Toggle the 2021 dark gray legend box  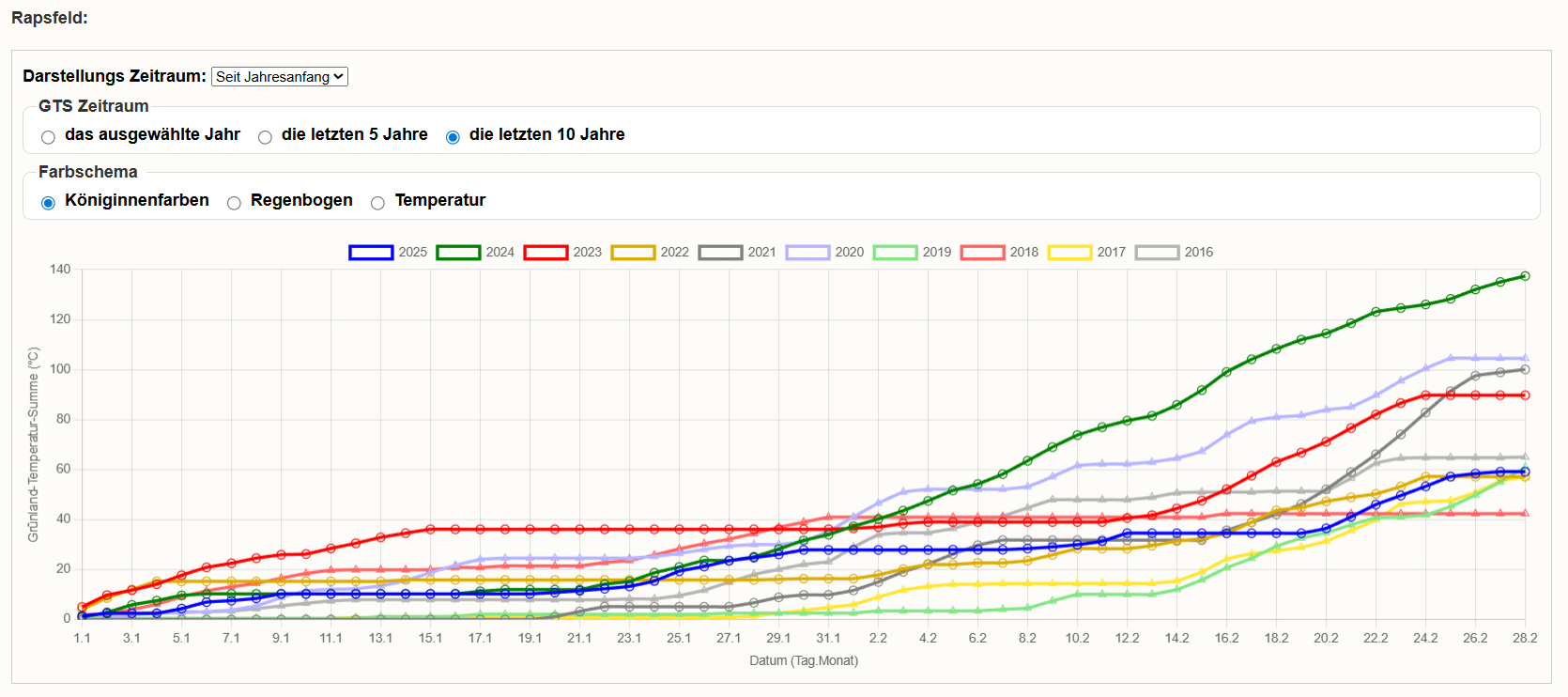pos(720,253)
